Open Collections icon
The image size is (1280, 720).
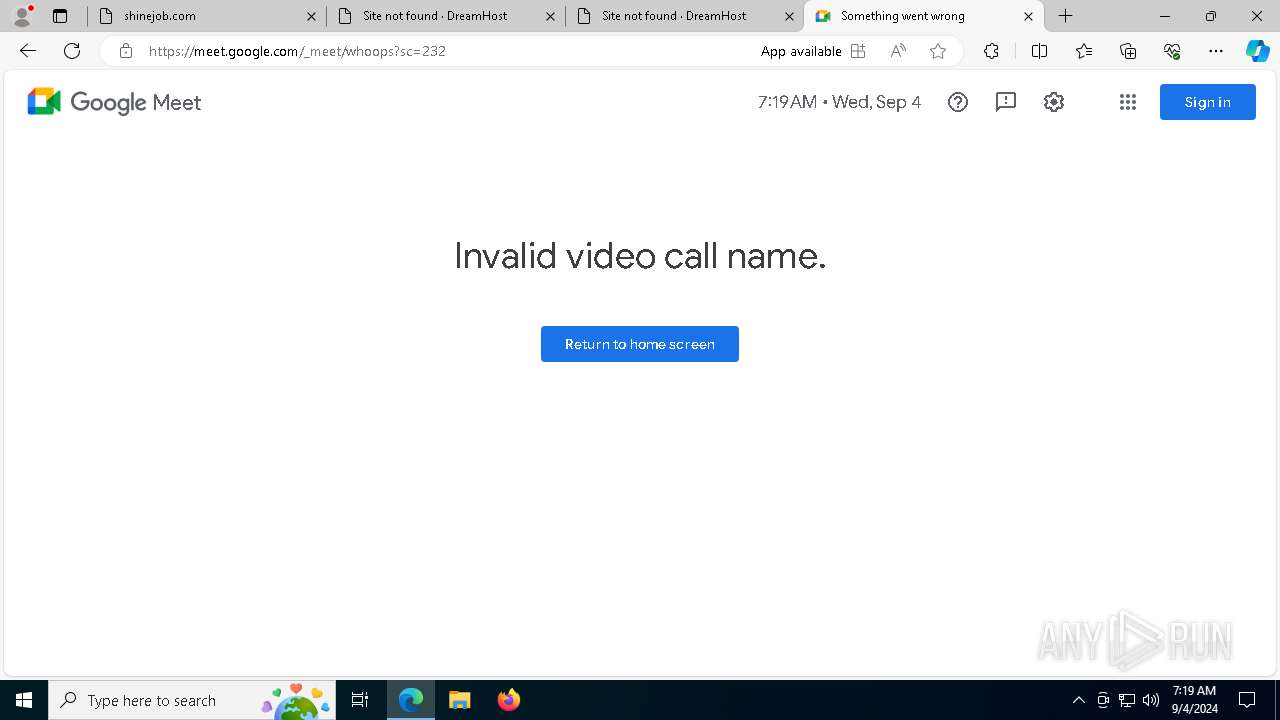(1128, 51)
